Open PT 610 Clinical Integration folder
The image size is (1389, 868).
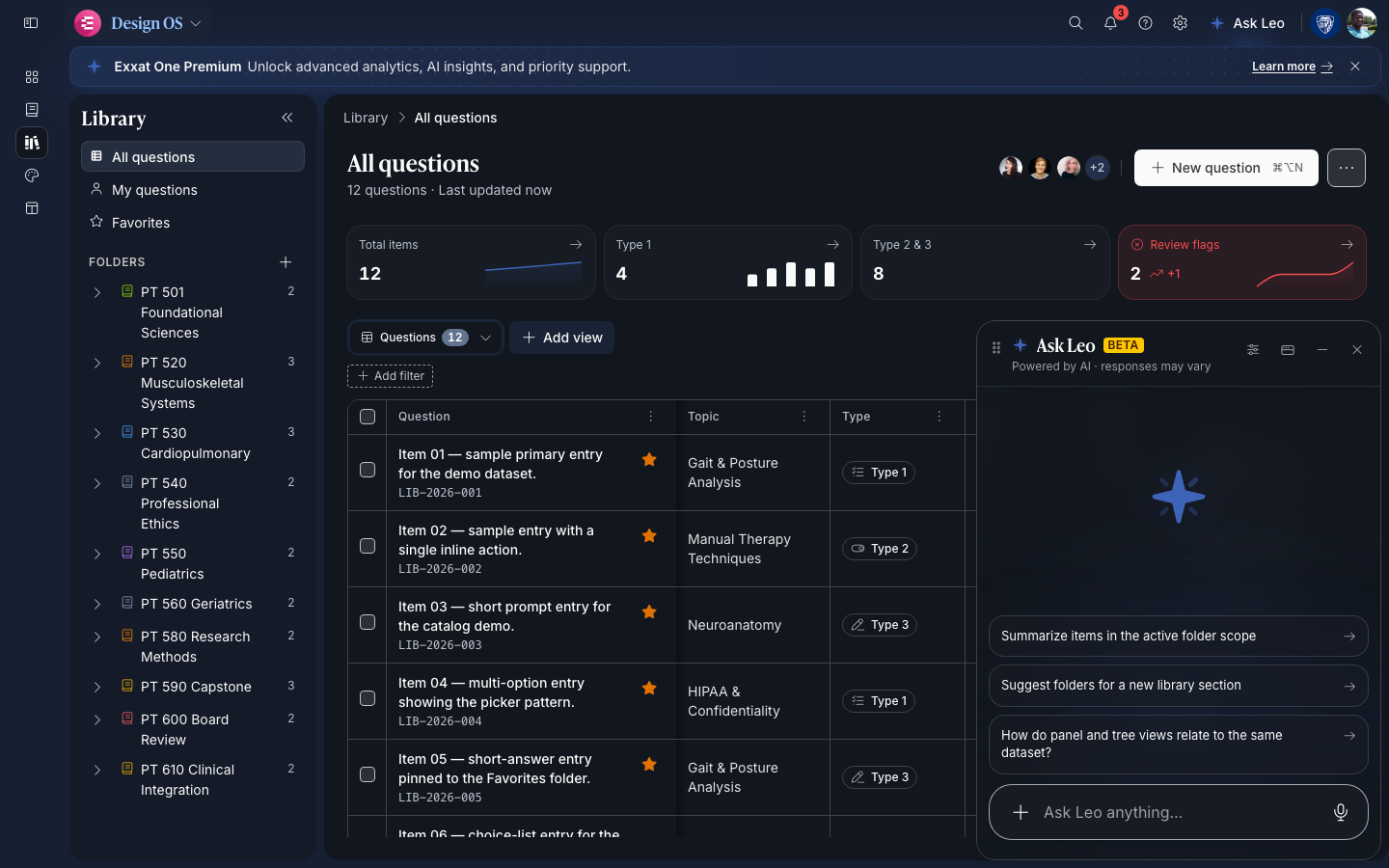tap(193, 779)
